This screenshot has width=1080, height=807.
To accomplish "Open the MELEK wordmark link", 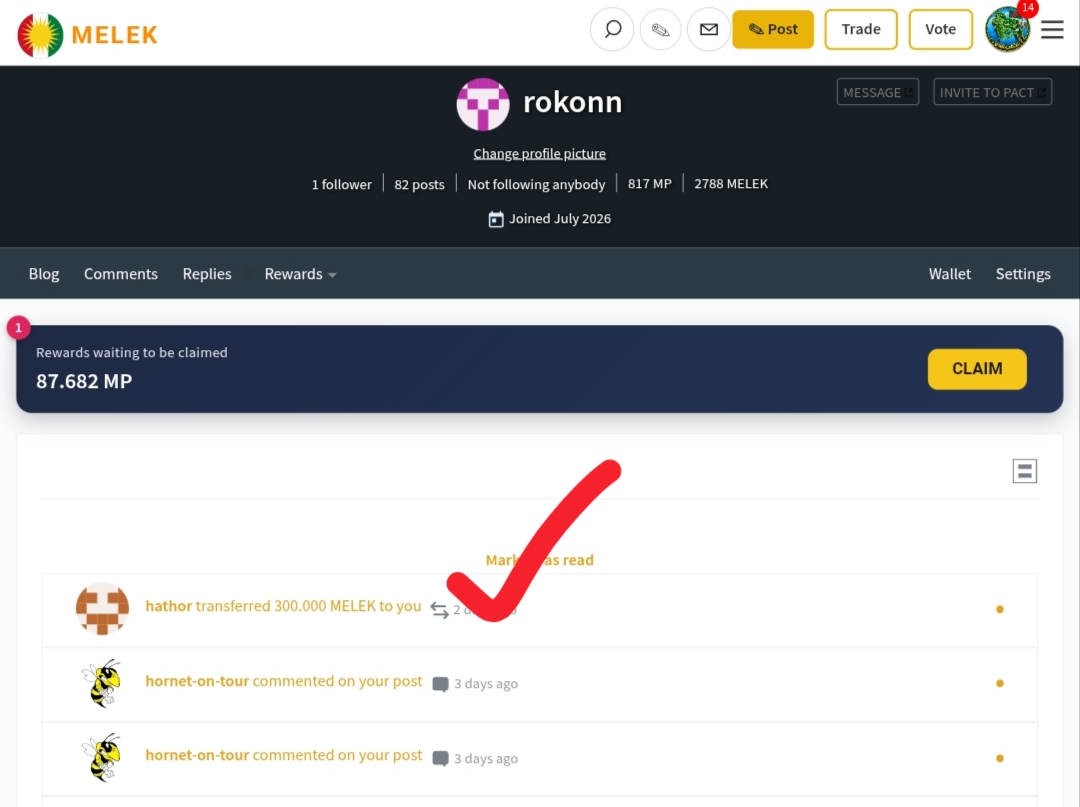I will pyautogui.click(x=114, y=34).
